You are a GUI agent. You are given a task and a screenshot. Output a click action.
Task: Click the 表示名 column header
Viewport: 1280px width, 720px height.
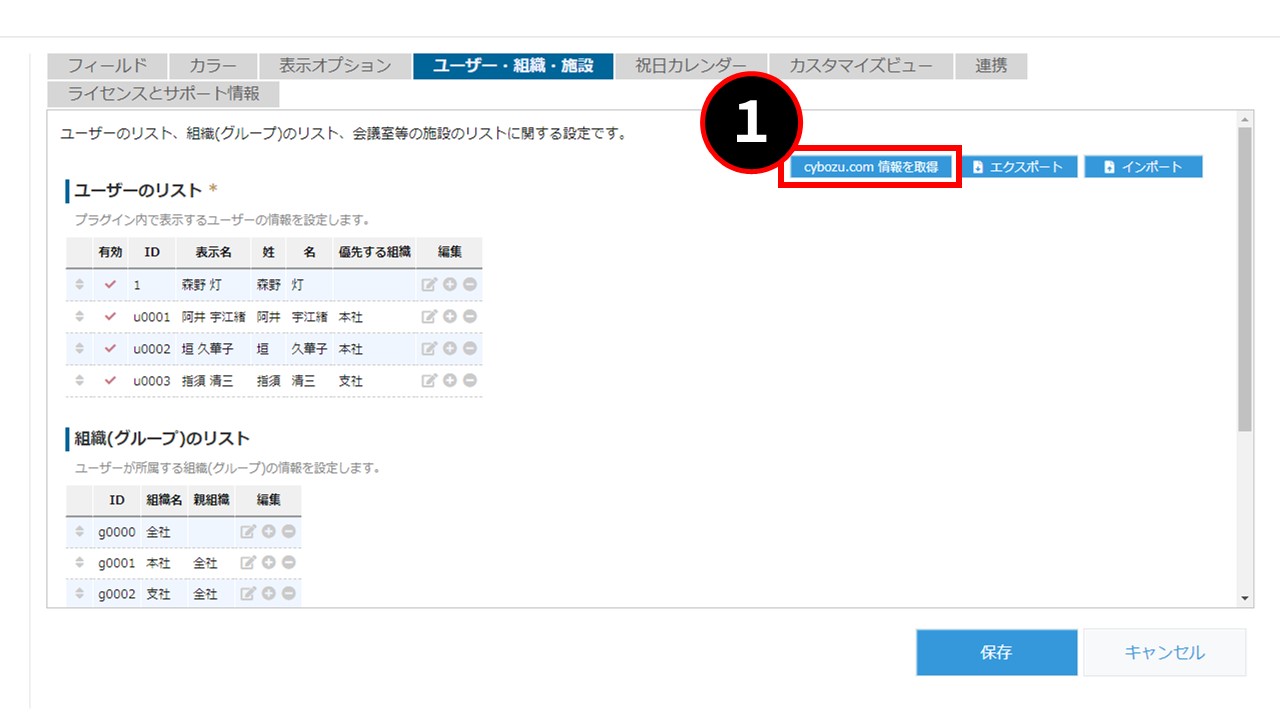point(213,253)
